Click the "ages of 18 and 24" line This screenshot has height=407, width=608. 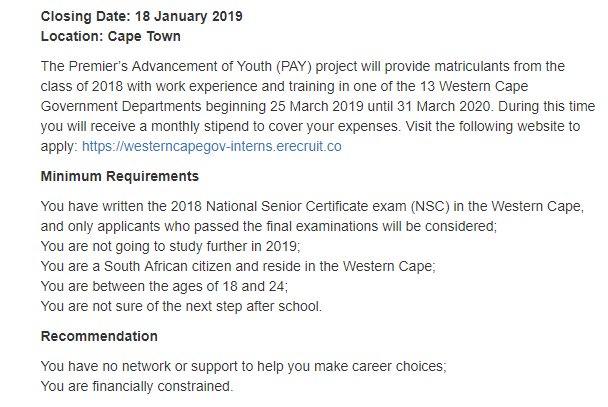coord(164,286)
